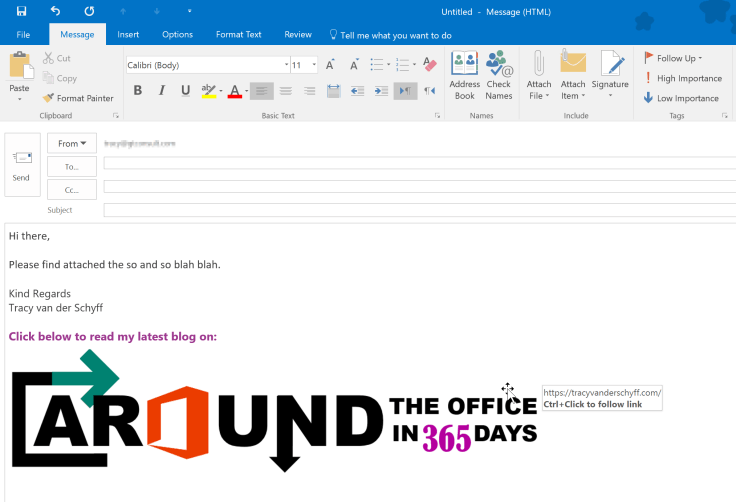This screenshot has height=502, width=736.
Task: Open the Address Book
Action: pos(464,75)
